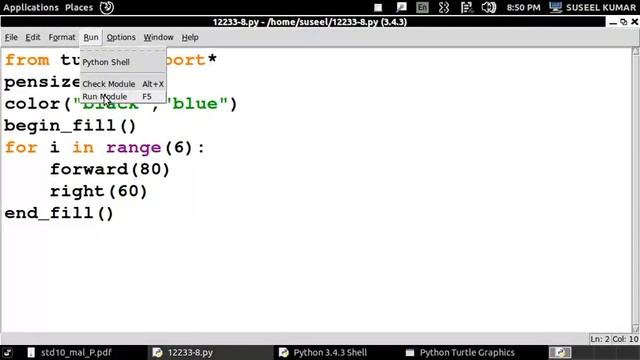Click the Python 3.4.3 Shell taskbar icon

284,352
